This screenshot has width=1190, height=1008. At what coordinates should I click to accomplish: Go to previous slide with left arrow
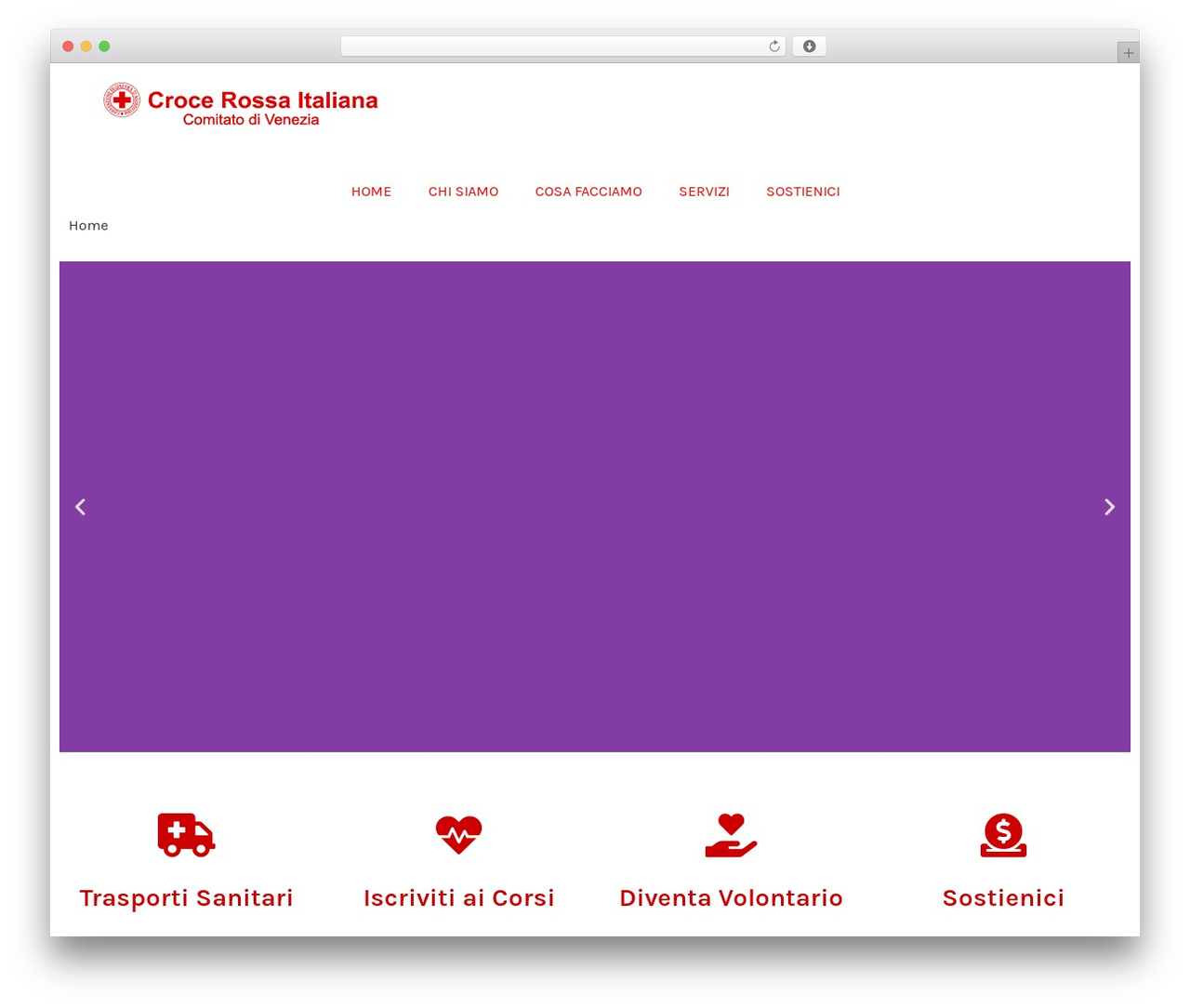tap(81, 507)
